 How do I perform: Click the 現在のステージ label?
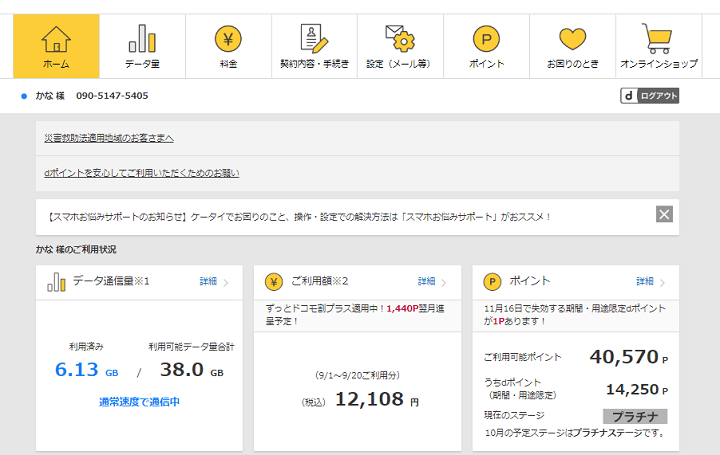514,415
